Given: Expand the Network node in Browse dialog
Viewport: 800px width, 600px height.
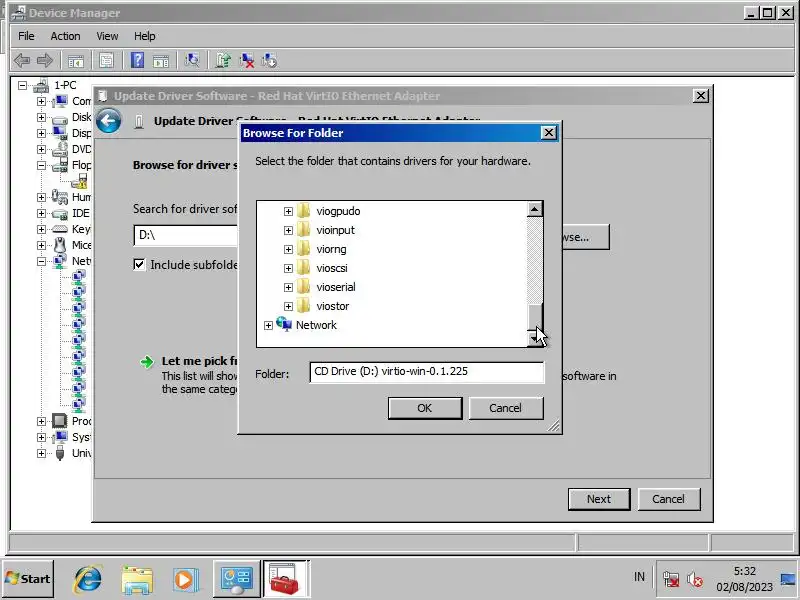Looking at the screenshot, I should tap(268, 326).
